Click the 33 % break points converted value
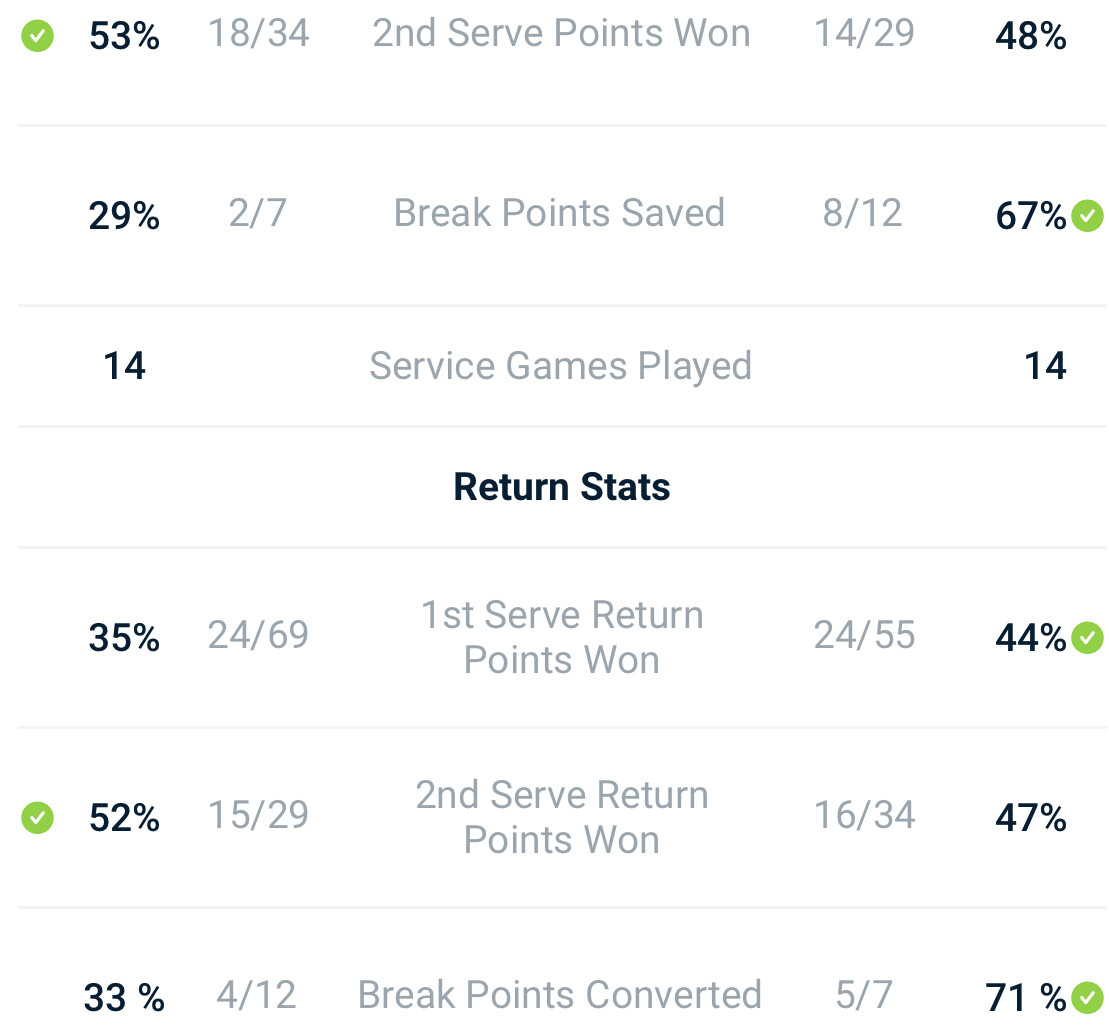The height and width of the screenshot is (1029, 1109). 124,997
